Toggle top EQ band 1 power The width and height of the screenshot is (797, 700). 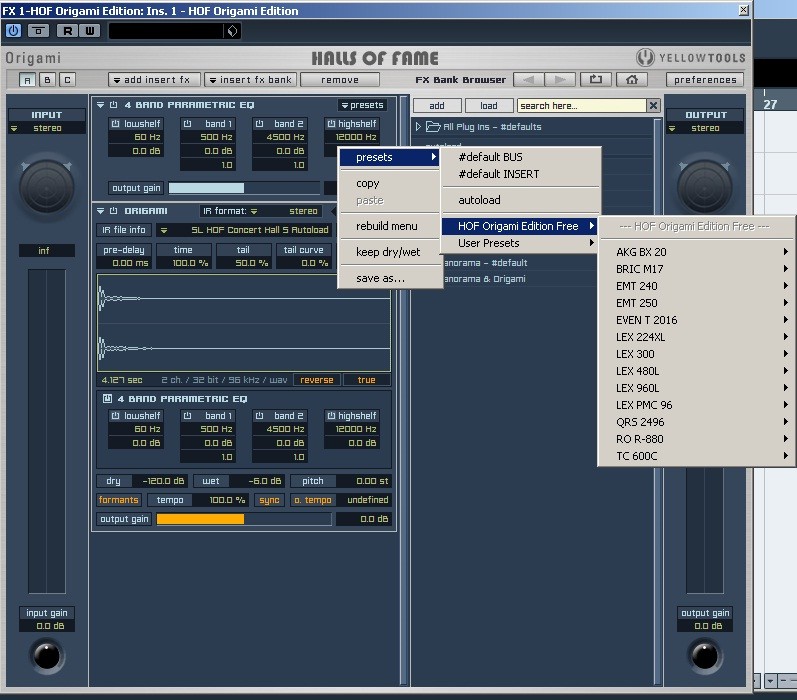click(x=188, y=124)
